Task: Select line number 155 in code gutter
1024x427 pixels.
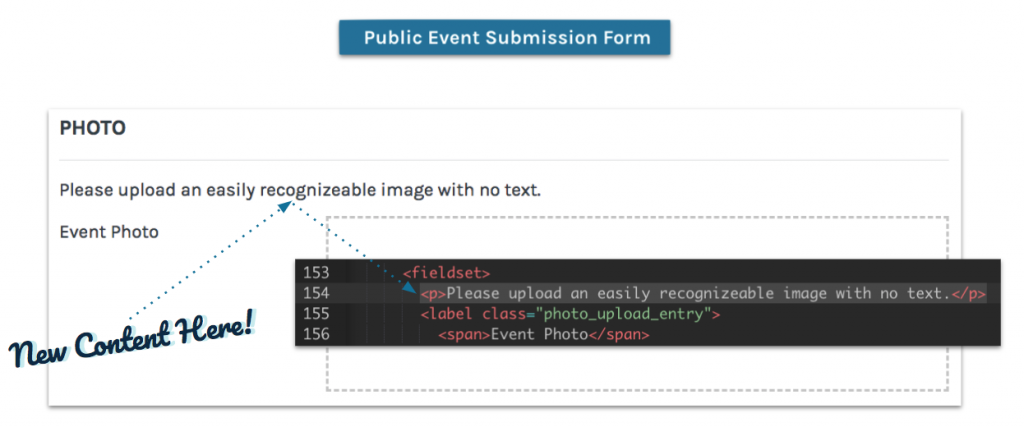Action: coord(316,314)
